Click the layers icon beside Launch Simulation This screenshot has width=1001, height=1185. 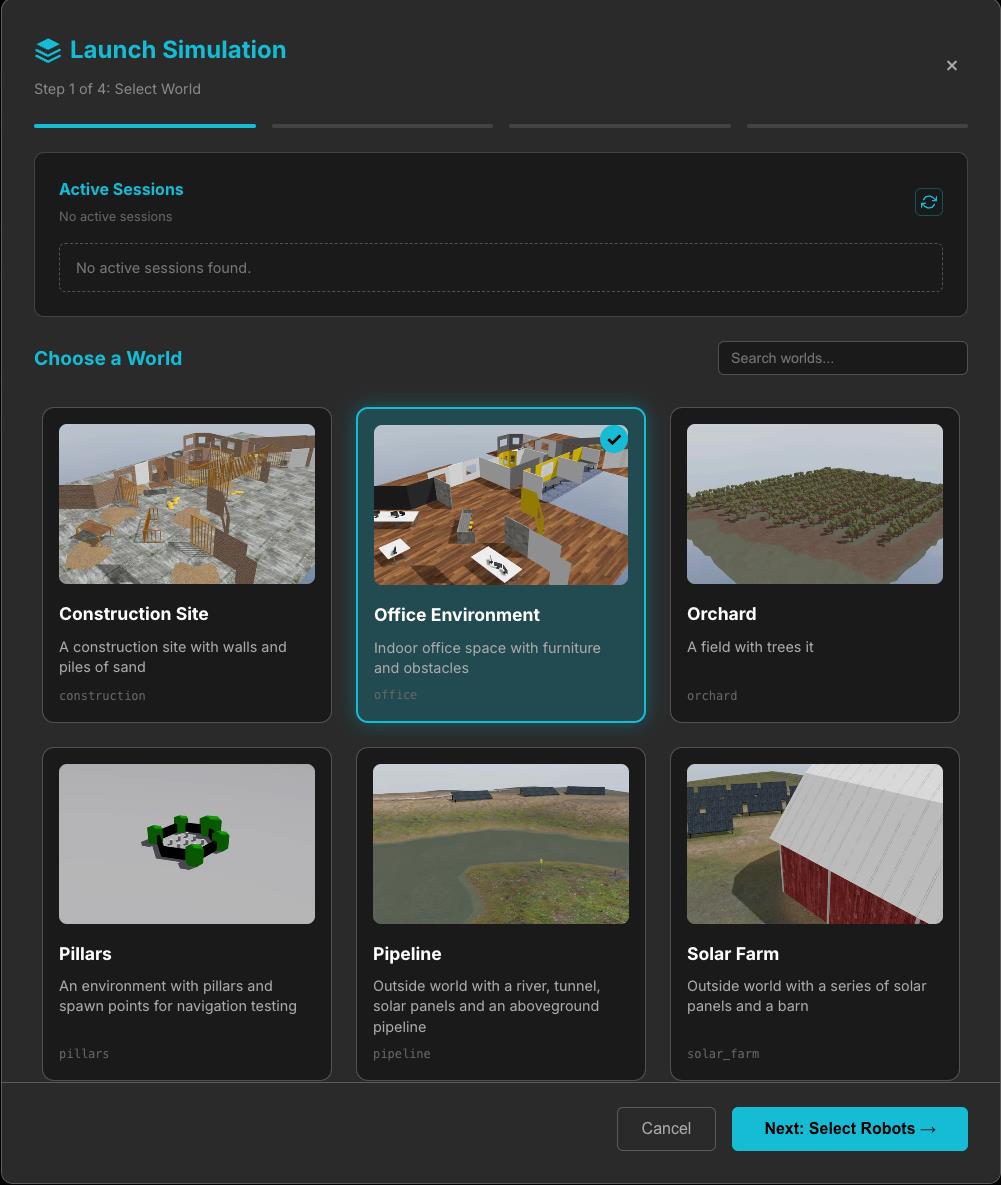(x=47, y=50)
